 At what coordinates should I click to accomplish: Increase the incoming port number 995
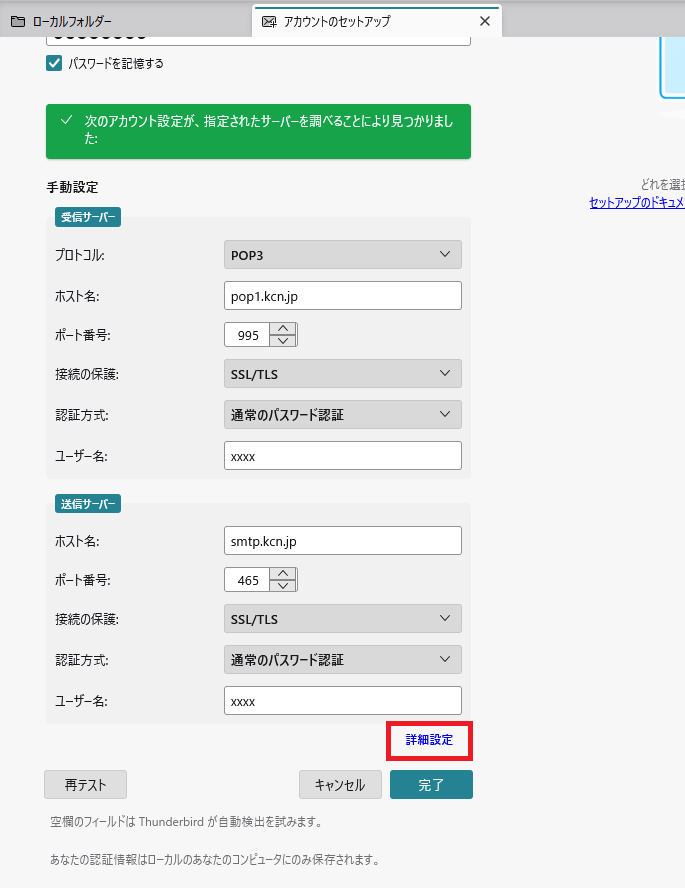284,328
